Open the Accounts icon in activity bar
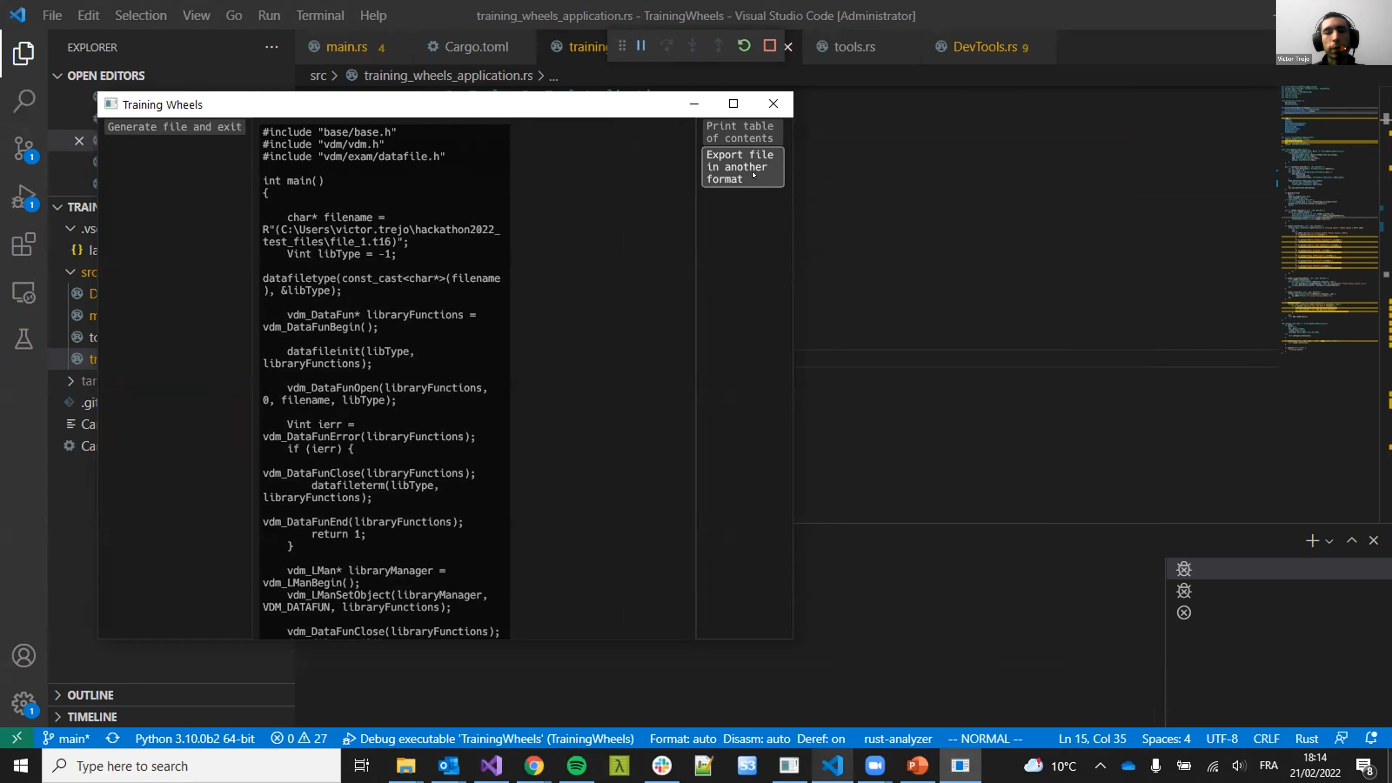Screen dimensions: 1392x783 coord(24,656)
